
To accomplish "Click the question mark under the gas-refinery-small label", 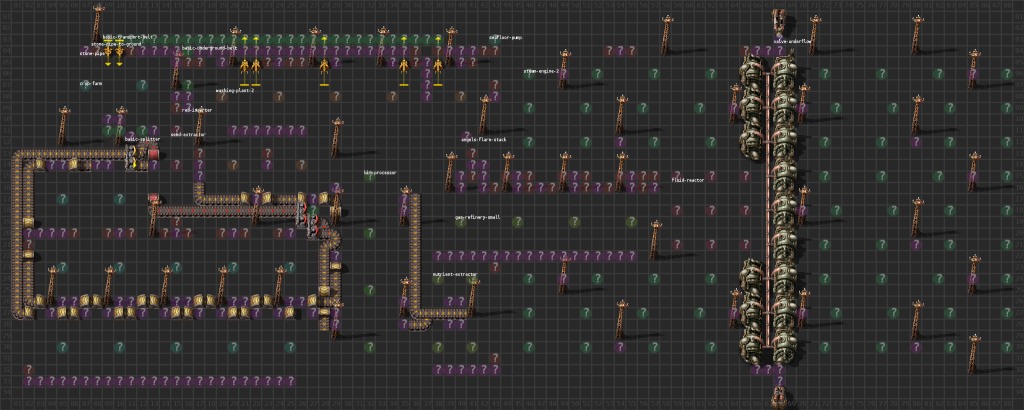I will click(461, 222).
